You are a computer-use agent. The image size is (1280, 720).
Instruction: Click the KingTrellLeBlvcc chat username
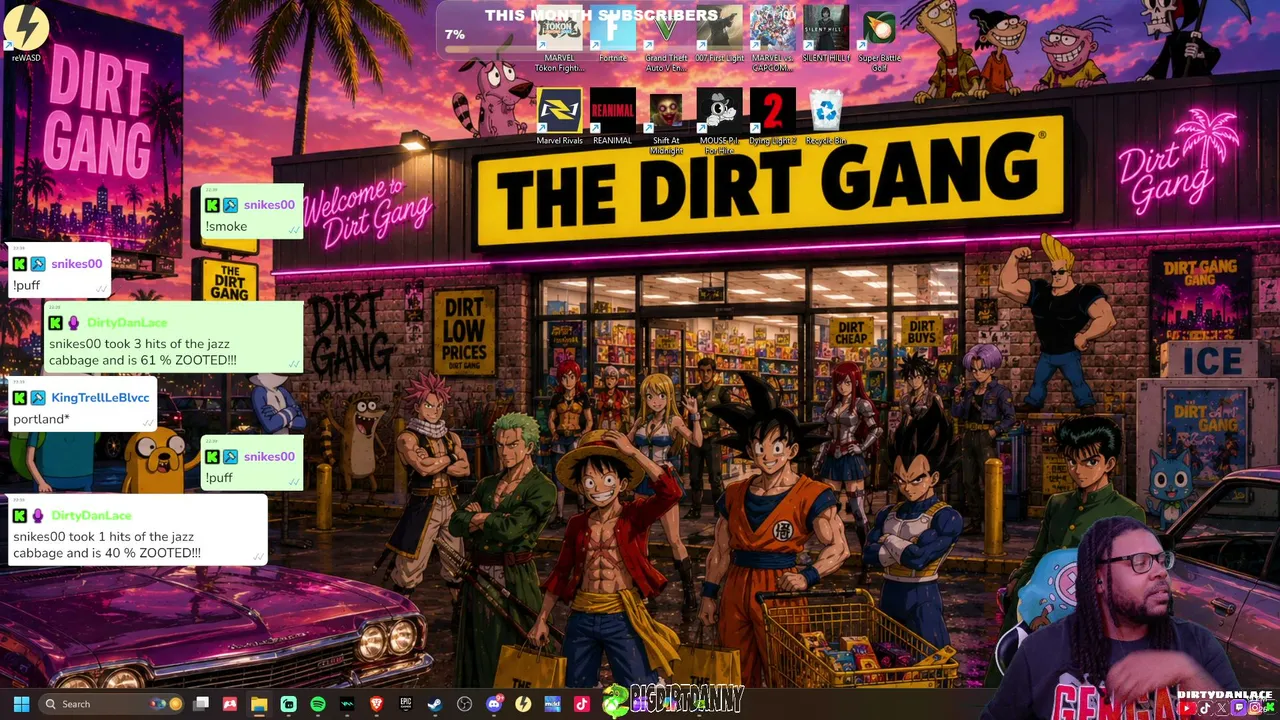(100, 398)
